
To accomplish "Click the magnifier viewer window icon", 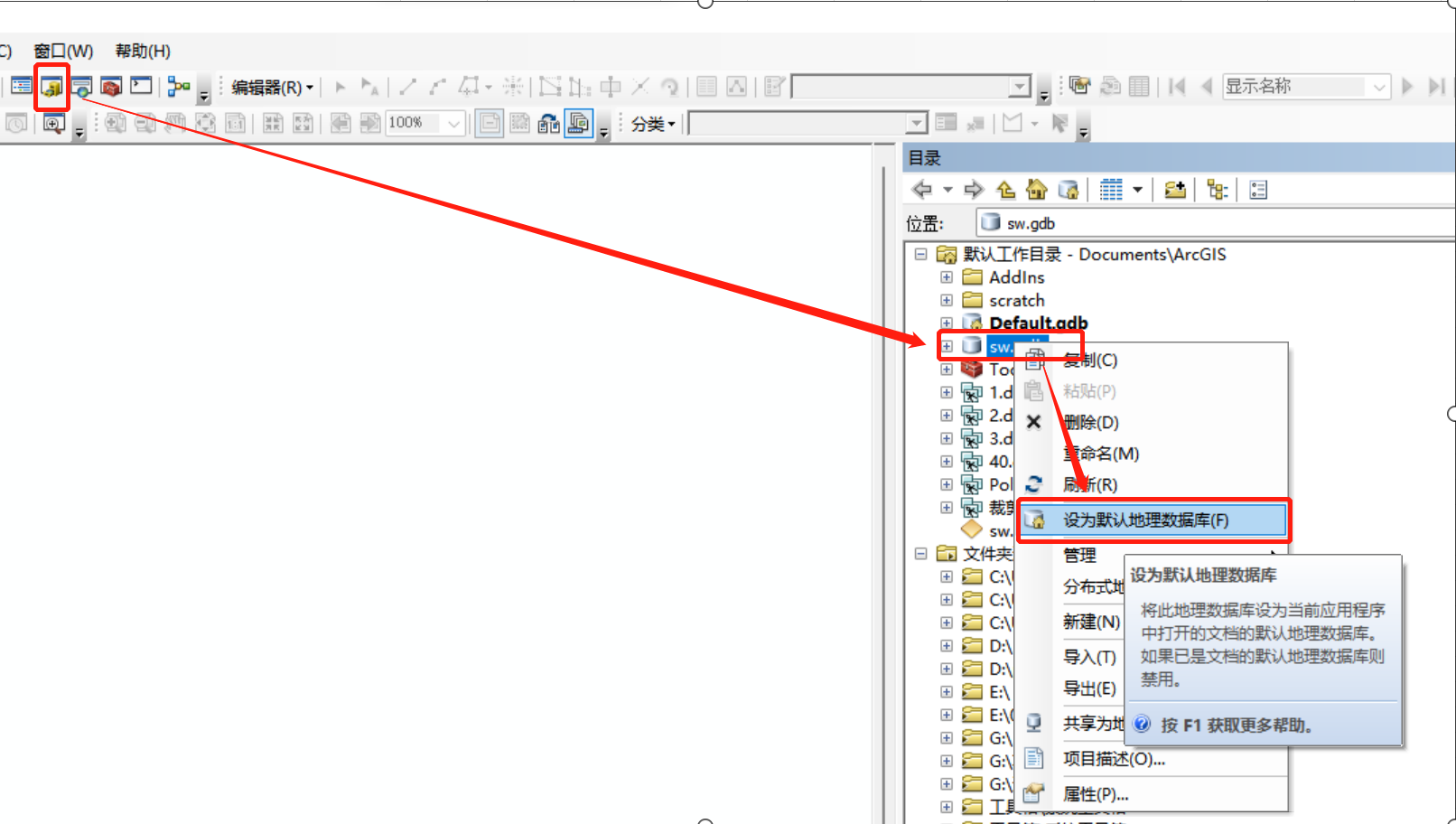I will coord(53,124).
